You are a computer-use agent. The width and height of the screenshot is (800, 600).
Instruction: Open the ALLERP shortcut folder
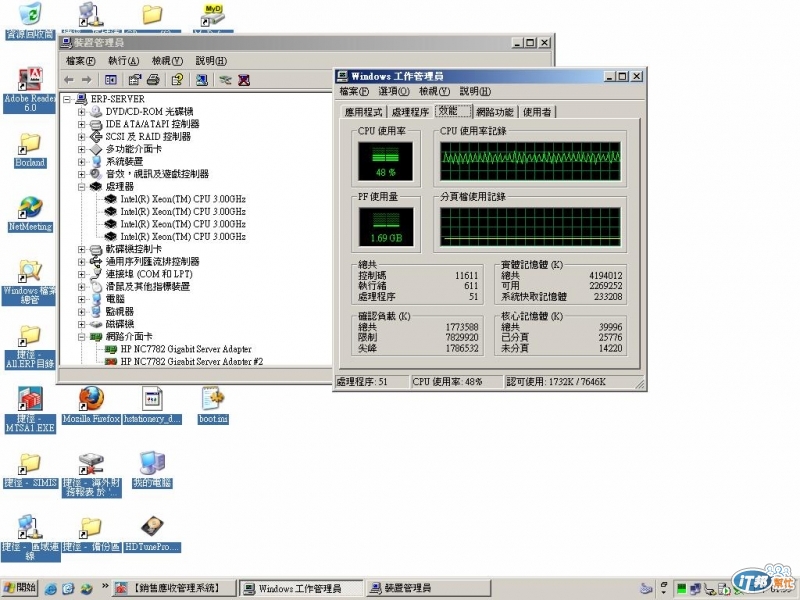click(x=30, y=347)
